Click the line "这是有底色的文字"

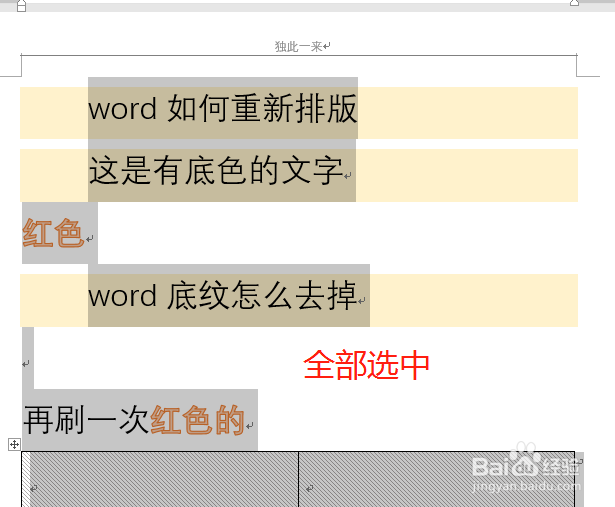pos(216,170)
